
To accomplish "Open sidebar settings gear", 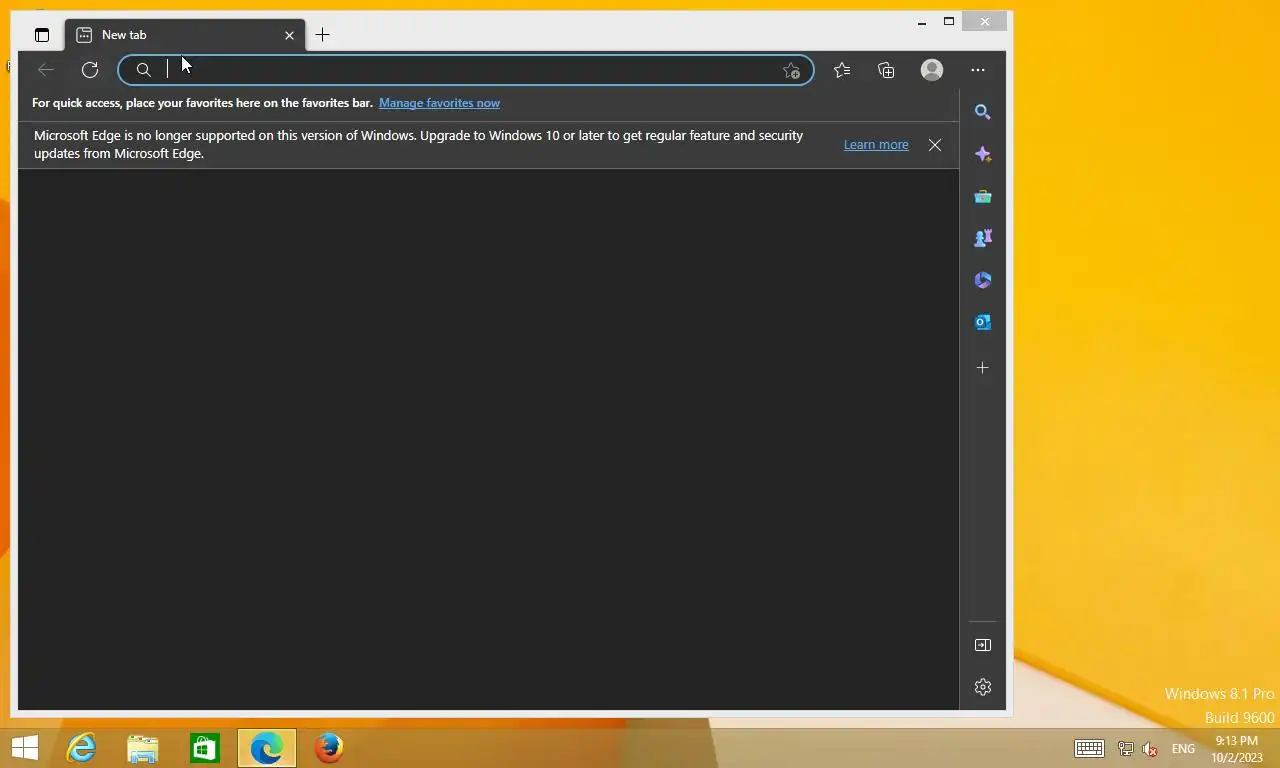I will (x=983, y=687).
